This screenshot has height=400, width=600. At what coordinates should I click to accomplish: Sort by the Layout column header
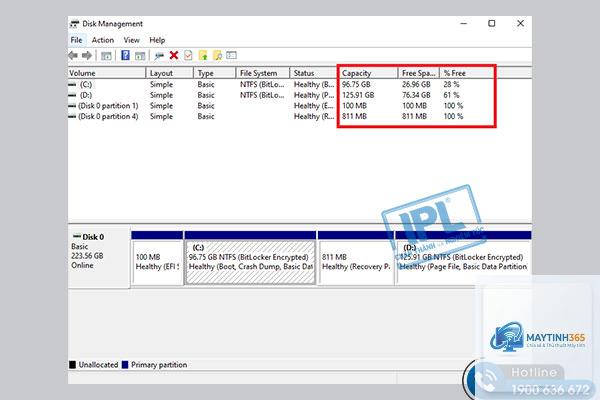170,73
